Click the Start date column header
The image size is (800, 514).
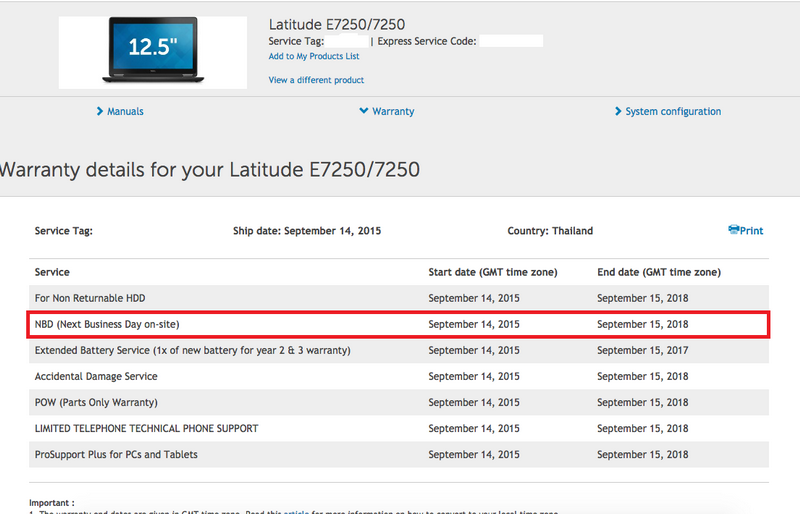coord(492,272)
